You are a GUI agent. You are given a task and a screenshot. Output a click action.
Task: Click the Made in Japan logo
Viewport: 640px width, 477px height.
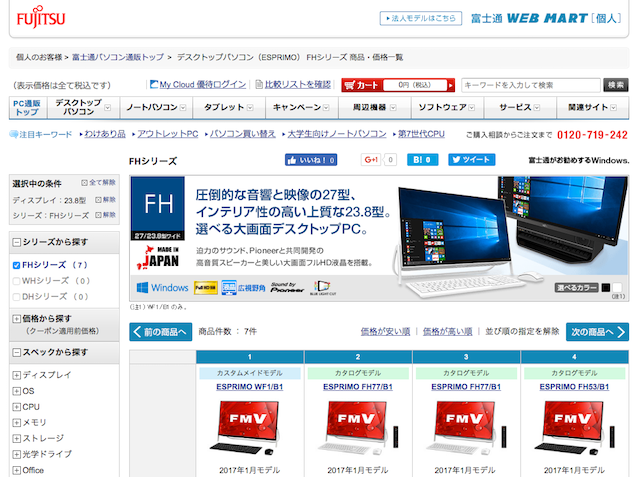158,257
